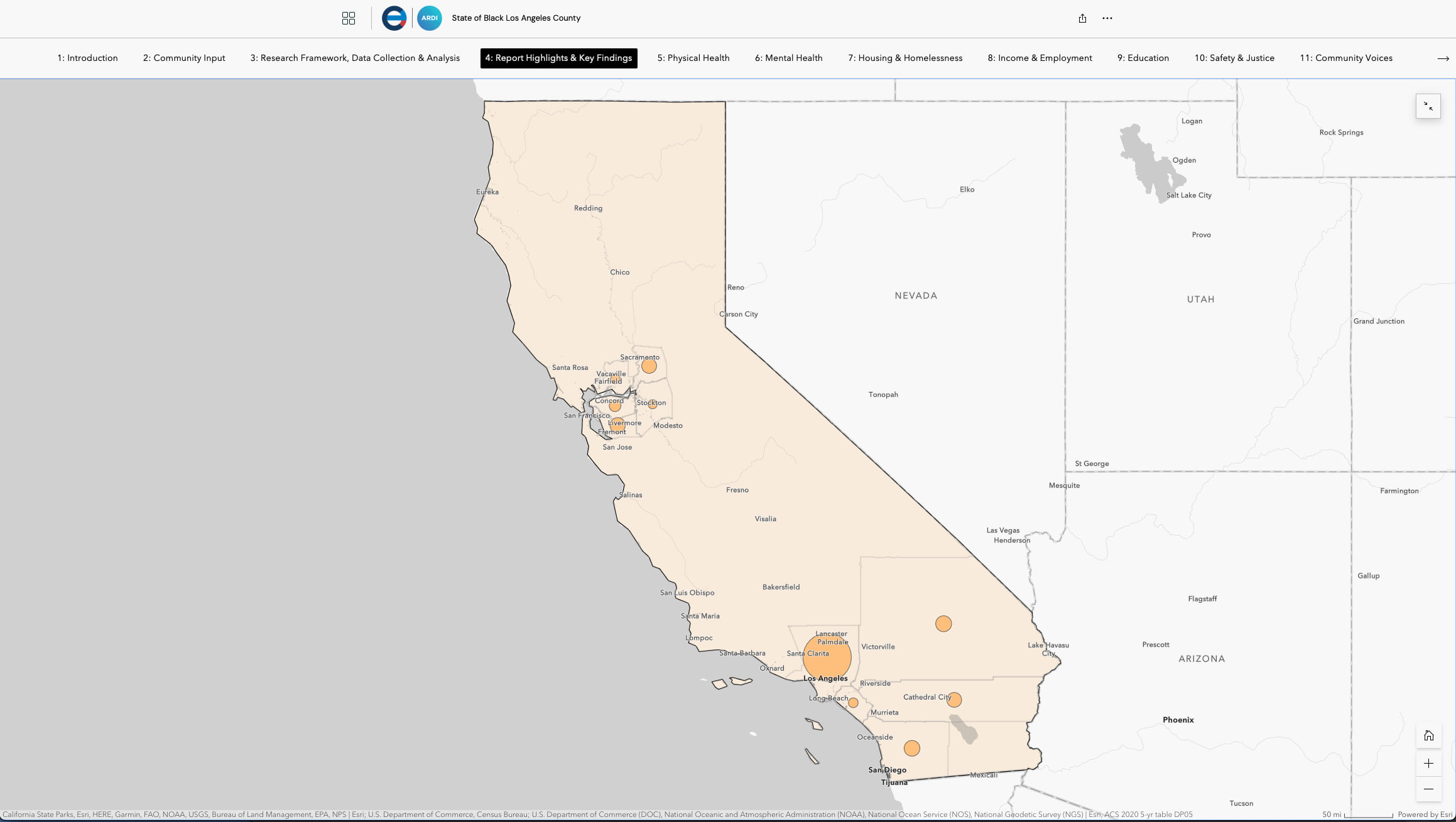The image size is (1456, 822).
Task: Return to default extent with the home icon
Action: pyautogui.click(x=1429, y=735)
